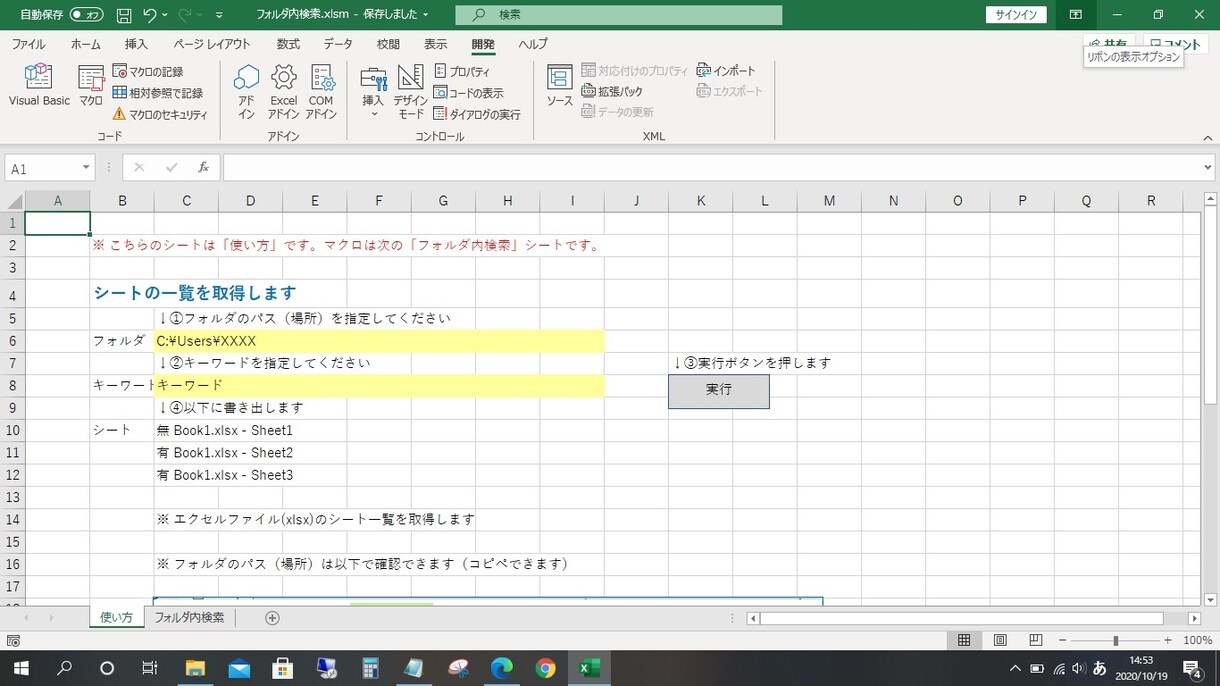
Task: Select row 14 header
Action: coord(12,520)
